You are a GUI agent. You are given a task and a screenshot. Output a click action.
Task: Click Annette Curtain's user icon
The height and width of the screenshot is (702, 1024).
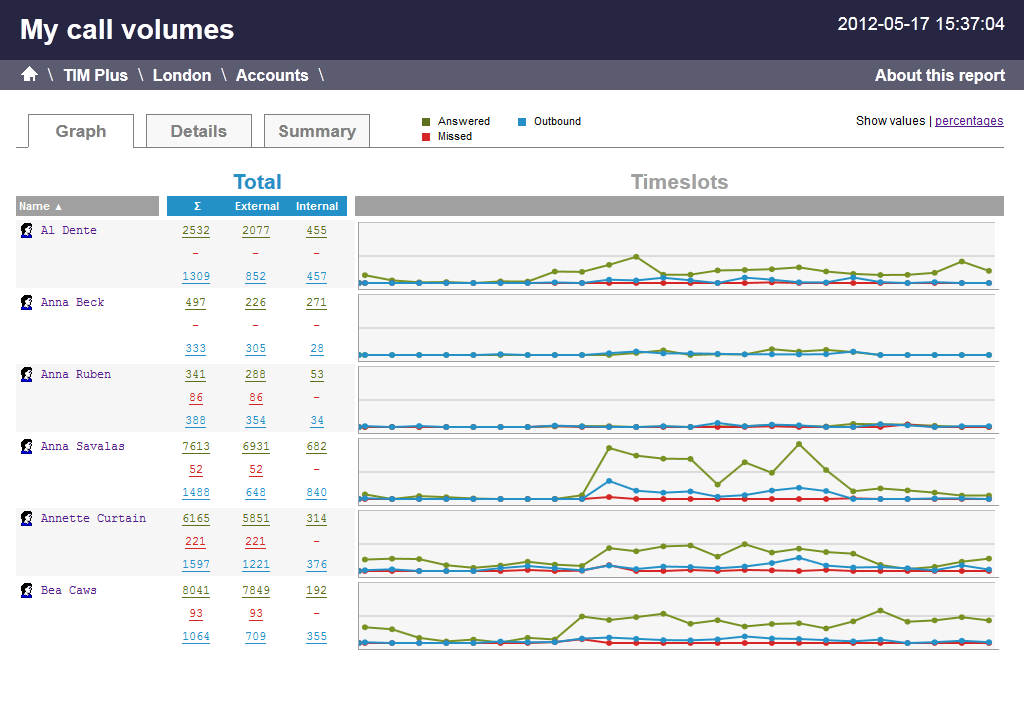(27, 519)
